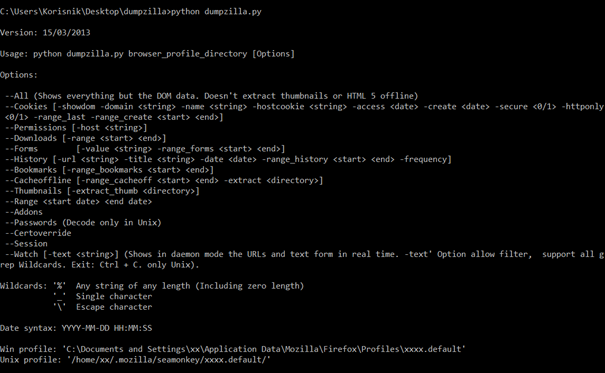Click the --Downloads option line
This screenshot has height=373, width=605.
tap(85, 138)
